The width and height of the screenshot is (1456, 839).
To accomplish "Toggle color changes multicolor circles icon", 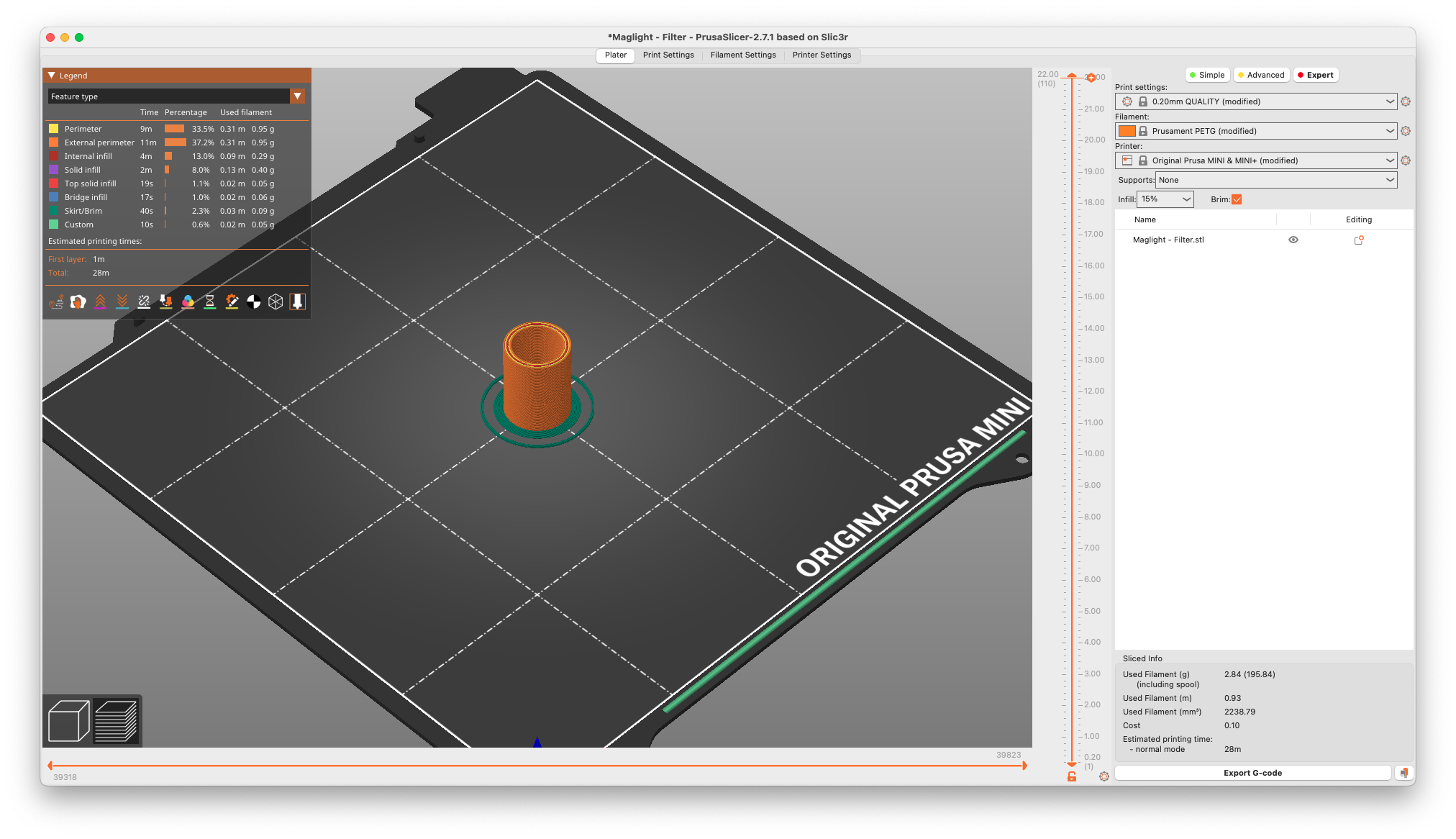I will (x=188, y=302).
